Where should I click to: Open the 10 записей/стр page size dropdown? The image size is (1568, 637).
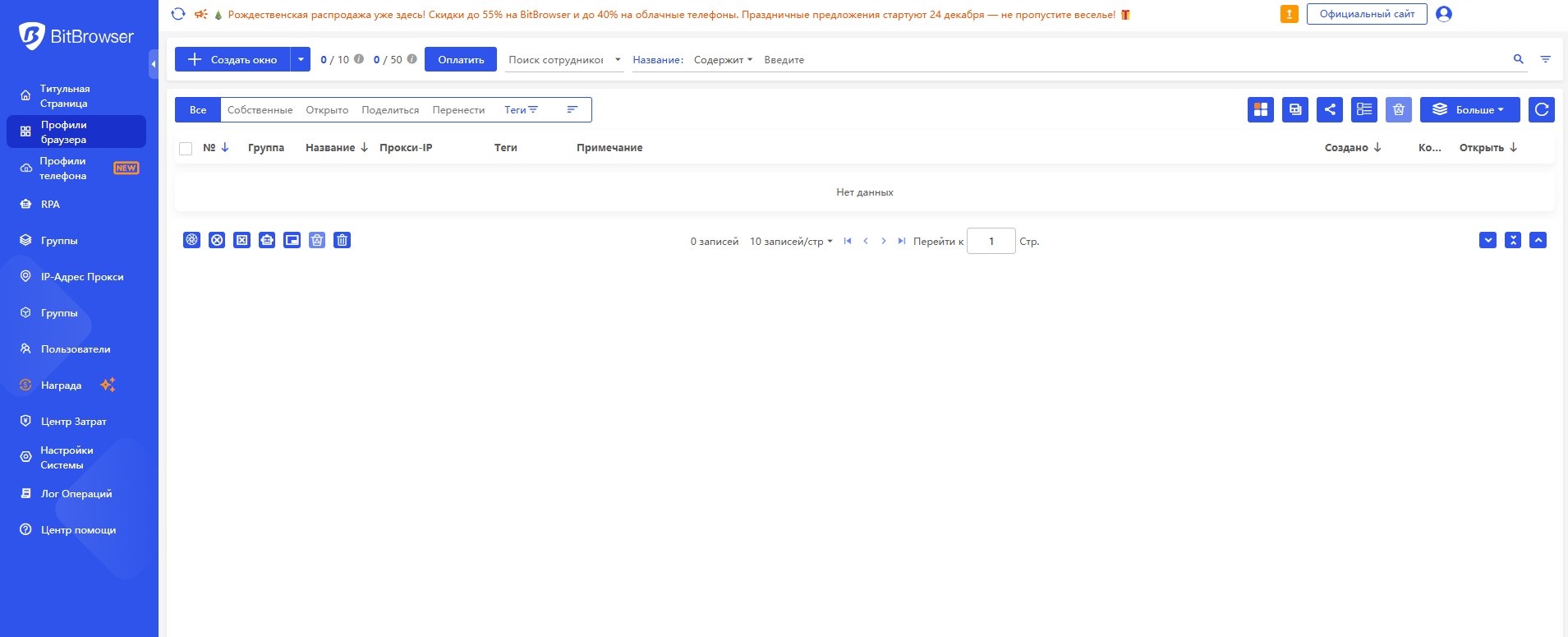tap(790, 242)
